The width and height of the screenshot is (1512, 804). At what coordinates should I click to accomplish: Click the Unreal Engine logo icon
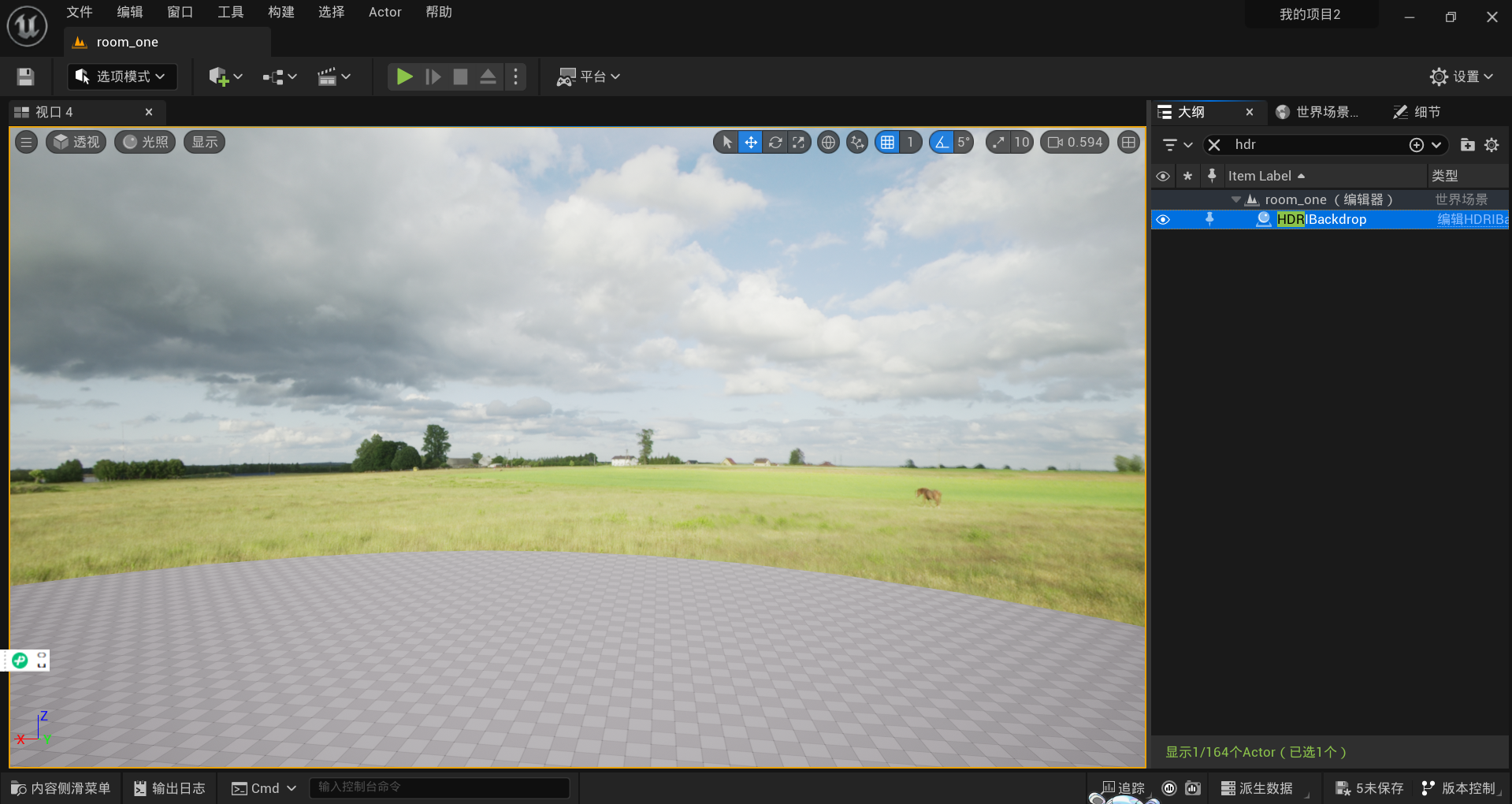[x=28, y=26]
